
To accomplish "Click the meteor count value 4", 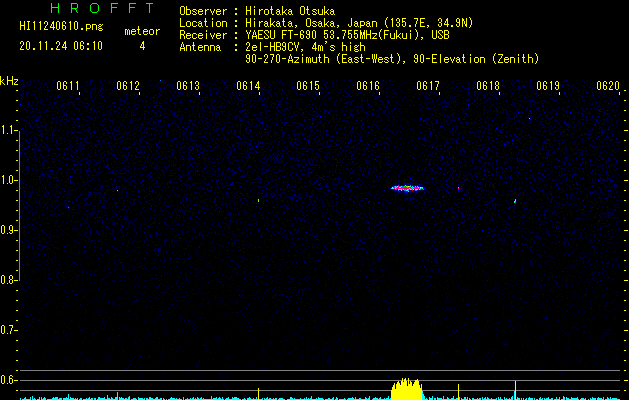I will tap(142, 46).
